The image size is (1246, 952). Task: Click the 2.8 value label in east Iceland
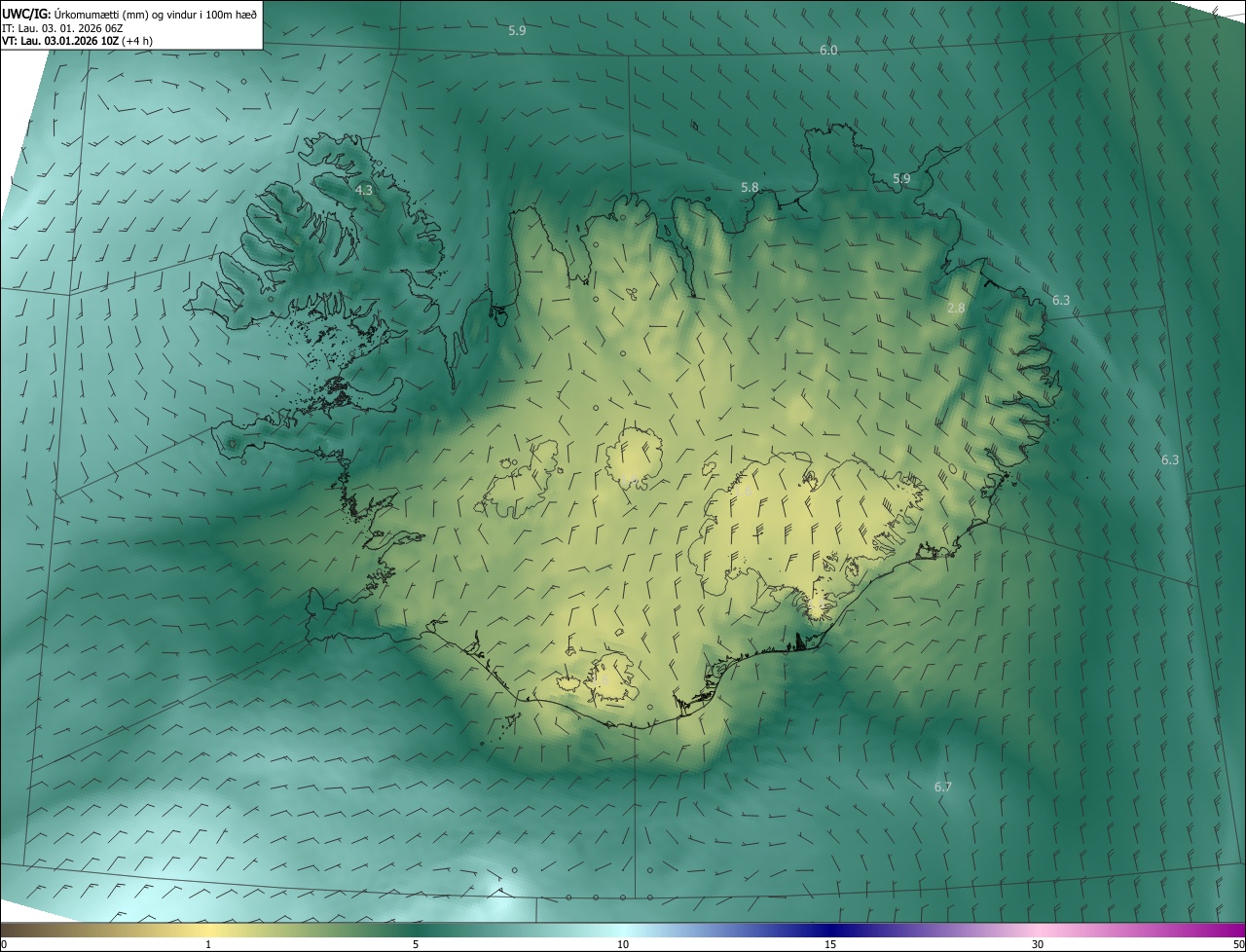(956, 308)
